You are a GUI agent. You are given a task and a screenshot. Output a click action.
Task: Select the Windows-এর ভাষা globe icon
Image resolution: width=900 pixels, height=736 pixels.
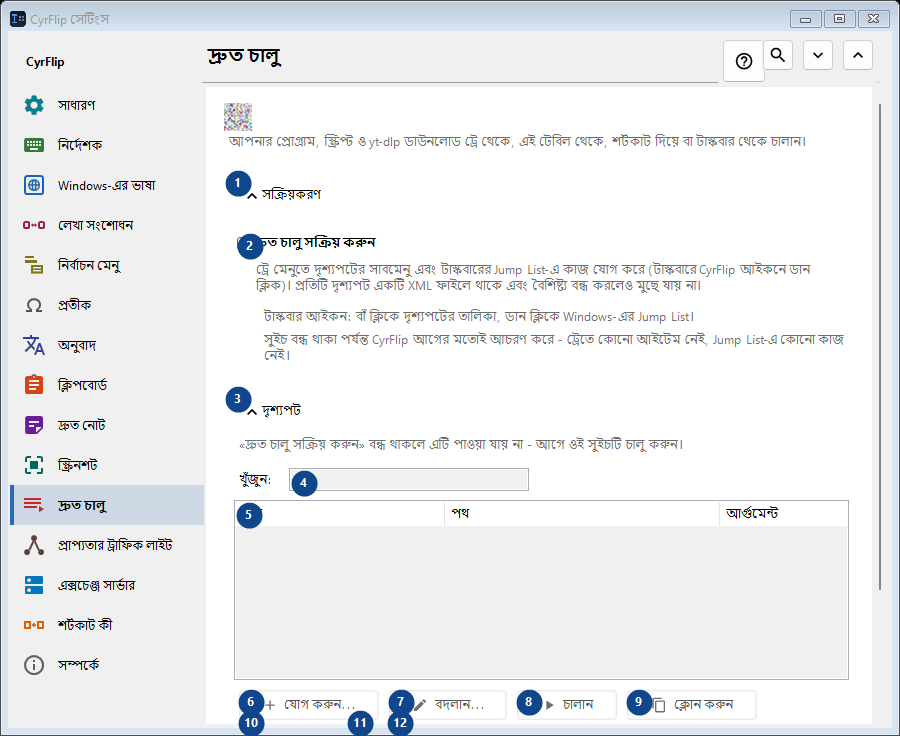tap(34, 185)
